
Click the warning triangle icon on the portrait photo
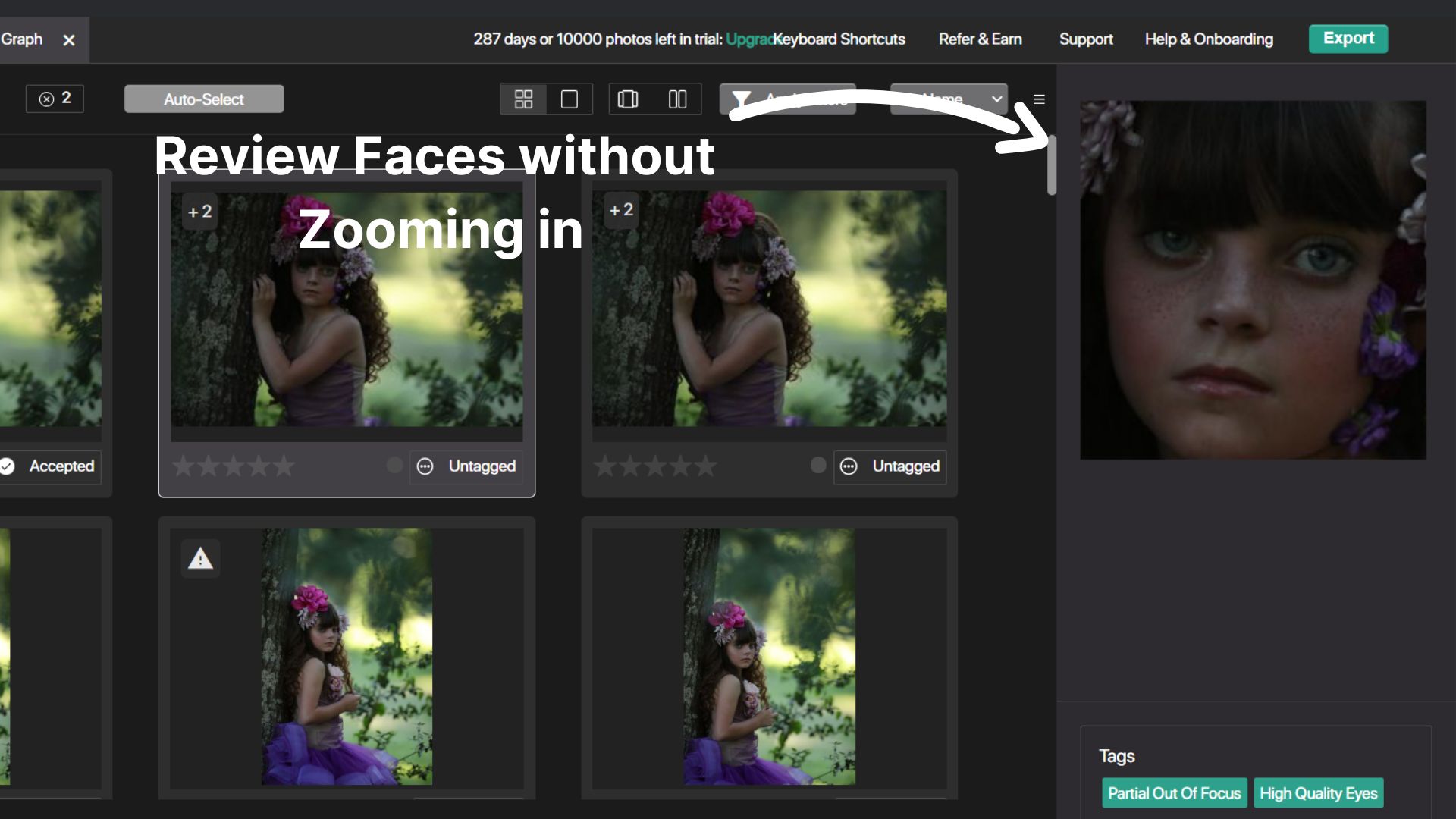click(x=199, y=559)
